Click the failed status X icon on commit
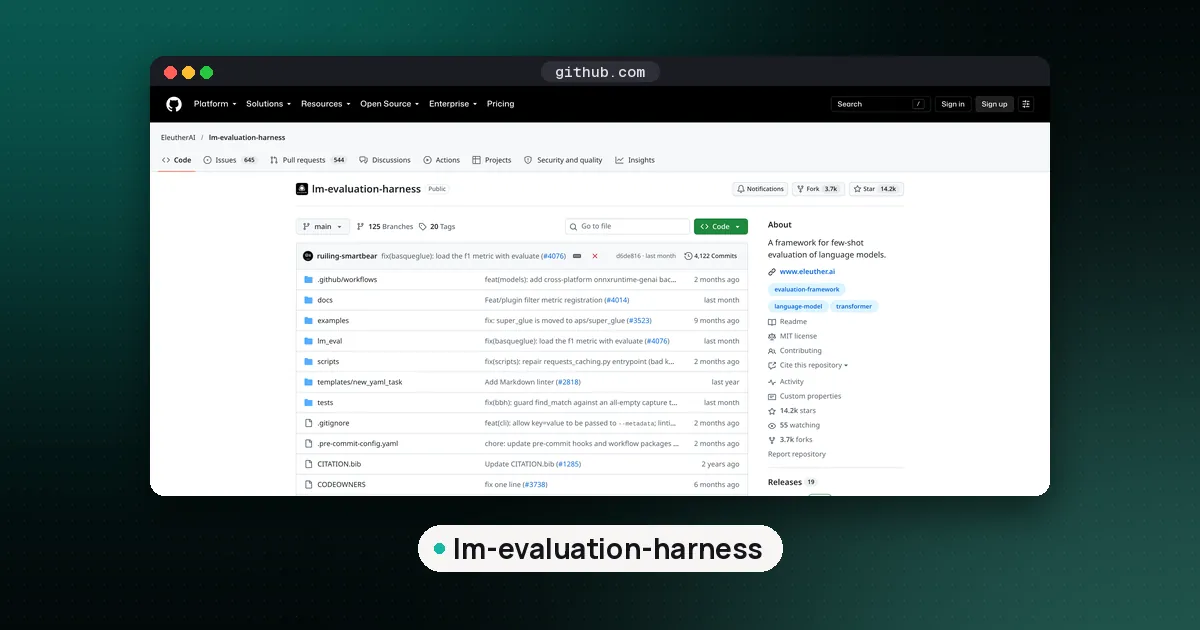 point(595,256)
